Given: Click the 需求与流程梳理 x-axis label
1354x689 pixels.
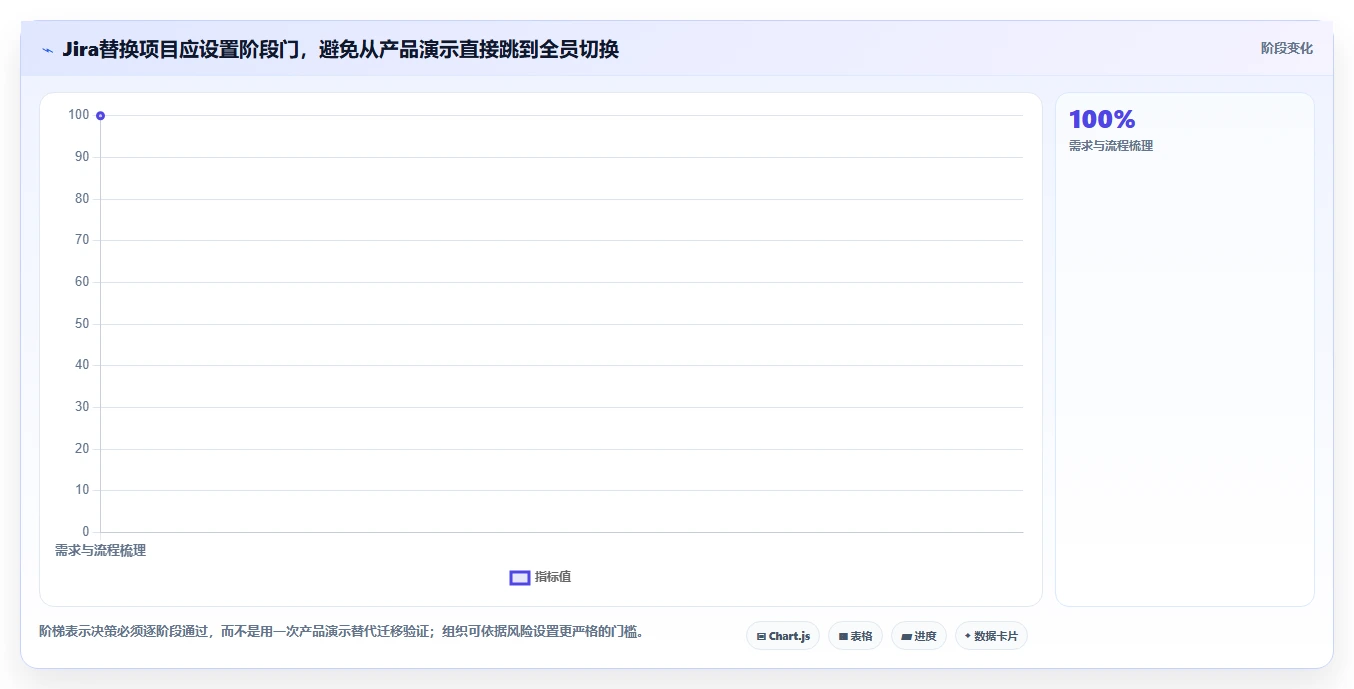Looking at the screenshot, I should [100, 550].
